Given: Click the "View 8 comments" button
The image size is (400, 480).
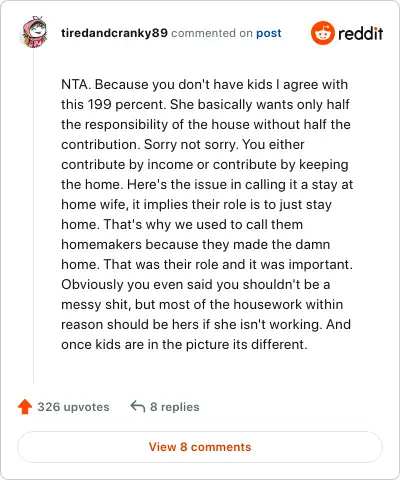Looking at the screenshot, I should coord(200,447).
